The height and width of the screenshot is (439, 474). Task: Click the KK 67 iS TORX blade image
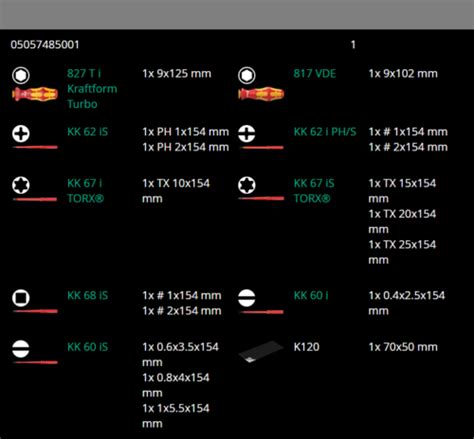[x=261, y=198]
